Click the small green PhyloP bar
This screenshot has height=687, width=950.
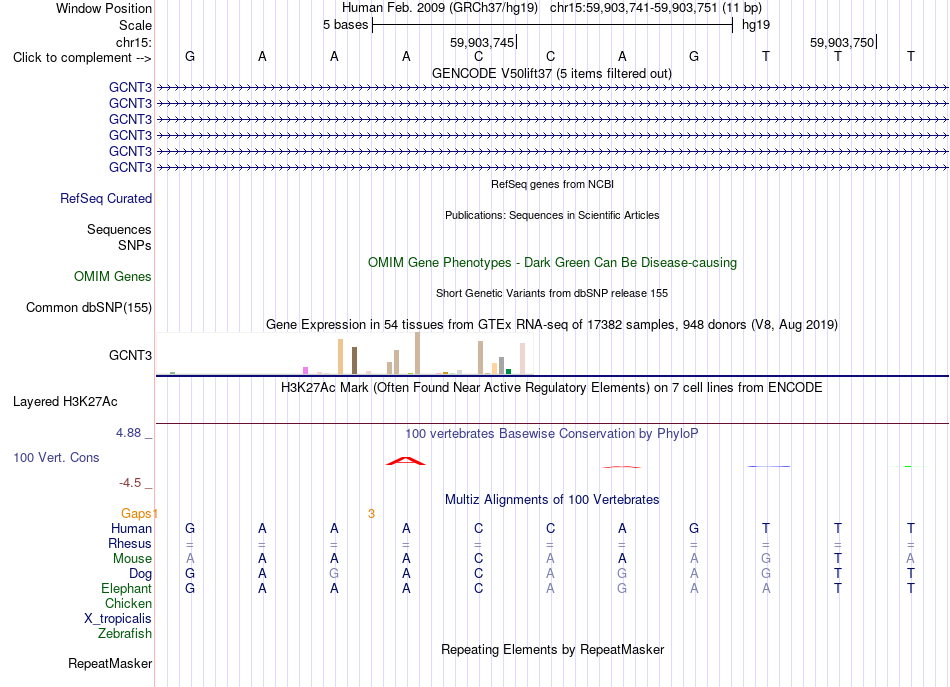(x=908, y=466)
